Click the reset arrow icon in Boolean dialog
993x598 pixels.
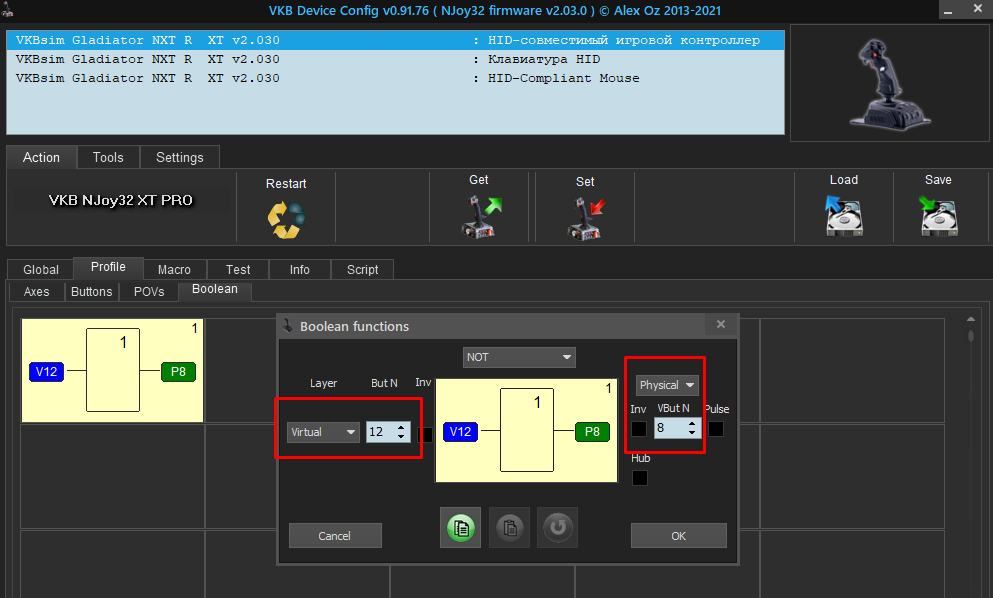[x=557, y=527]
